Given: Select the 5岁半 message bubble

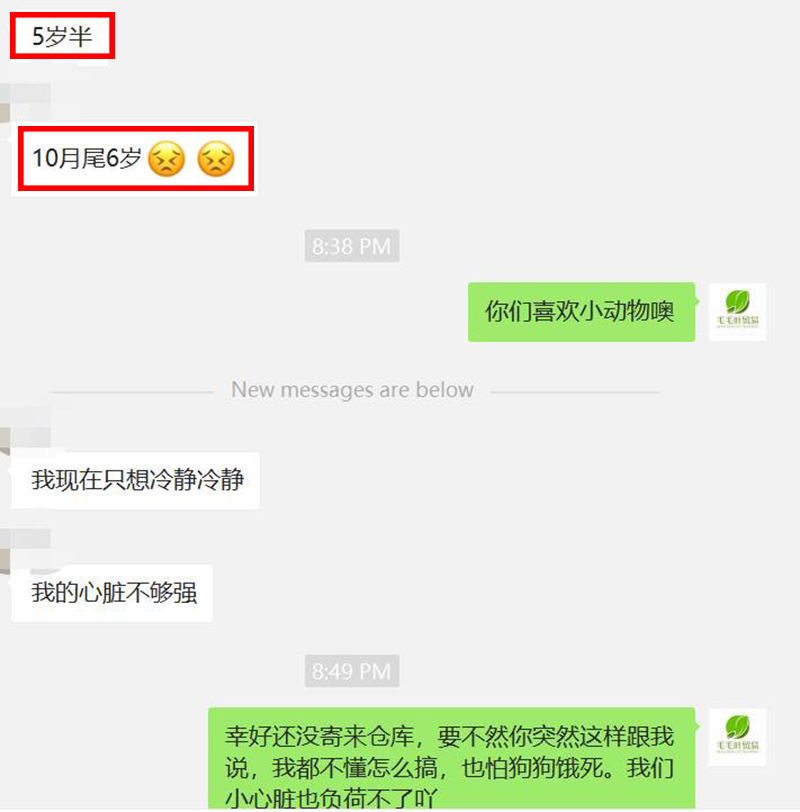Looking at the screenshot, I should (62, 36).
